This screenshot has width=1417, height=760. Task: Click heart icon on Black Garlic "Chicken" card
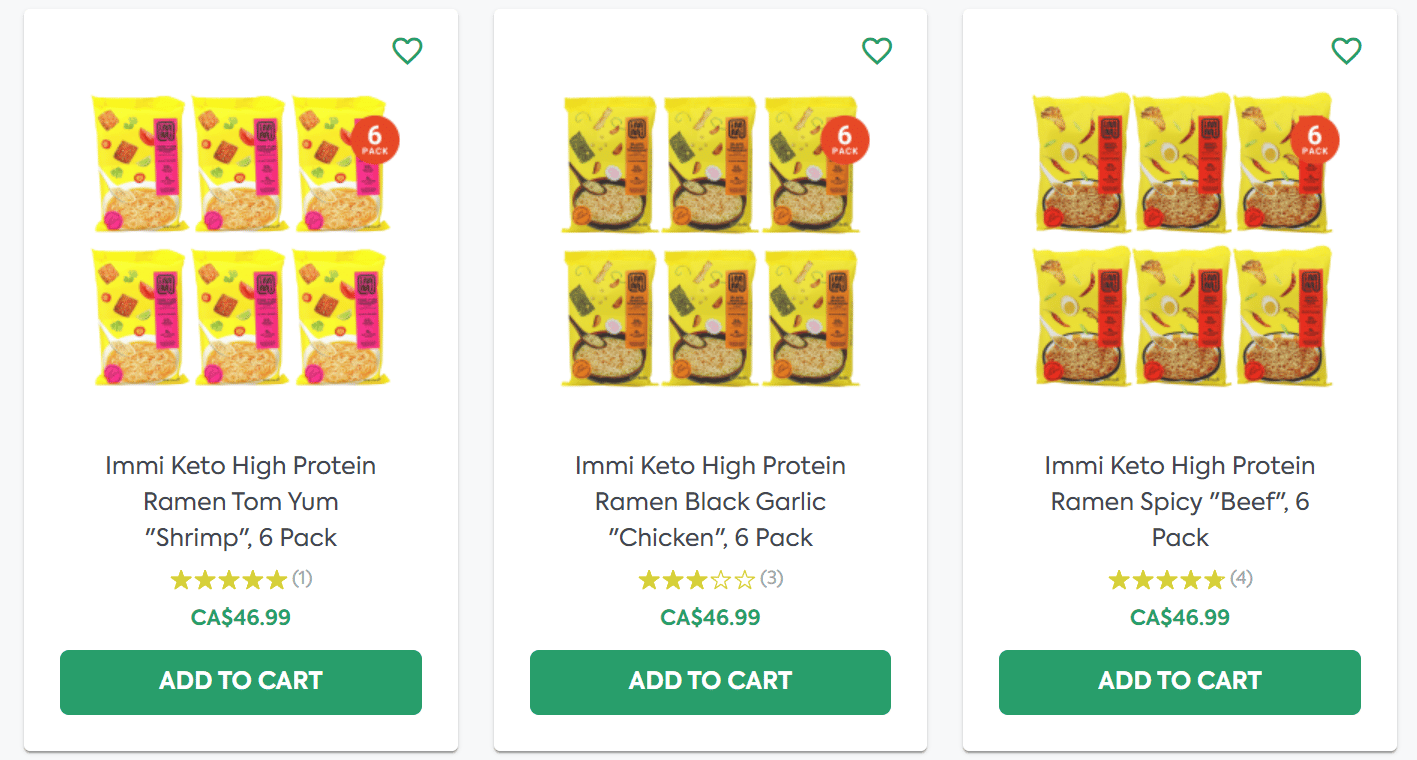(876, 51)
